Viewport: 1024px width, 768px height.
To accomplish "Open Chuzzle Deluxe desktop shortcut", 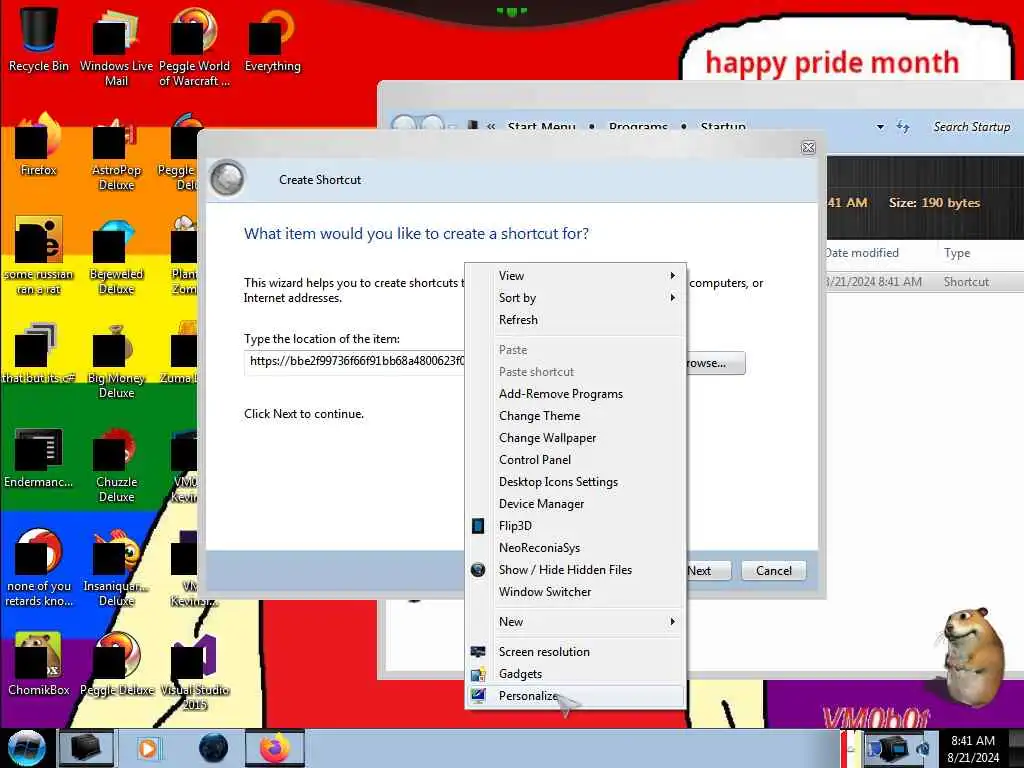I will tap(116, 465).
